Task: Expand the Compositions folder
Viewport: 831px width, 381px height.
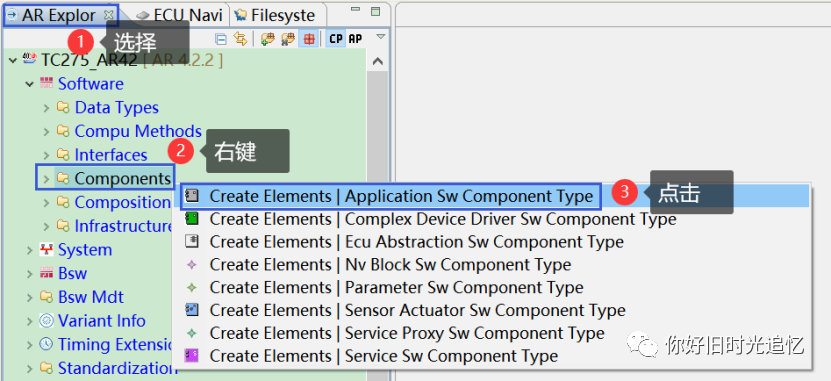Action: [x=47, y=202]
